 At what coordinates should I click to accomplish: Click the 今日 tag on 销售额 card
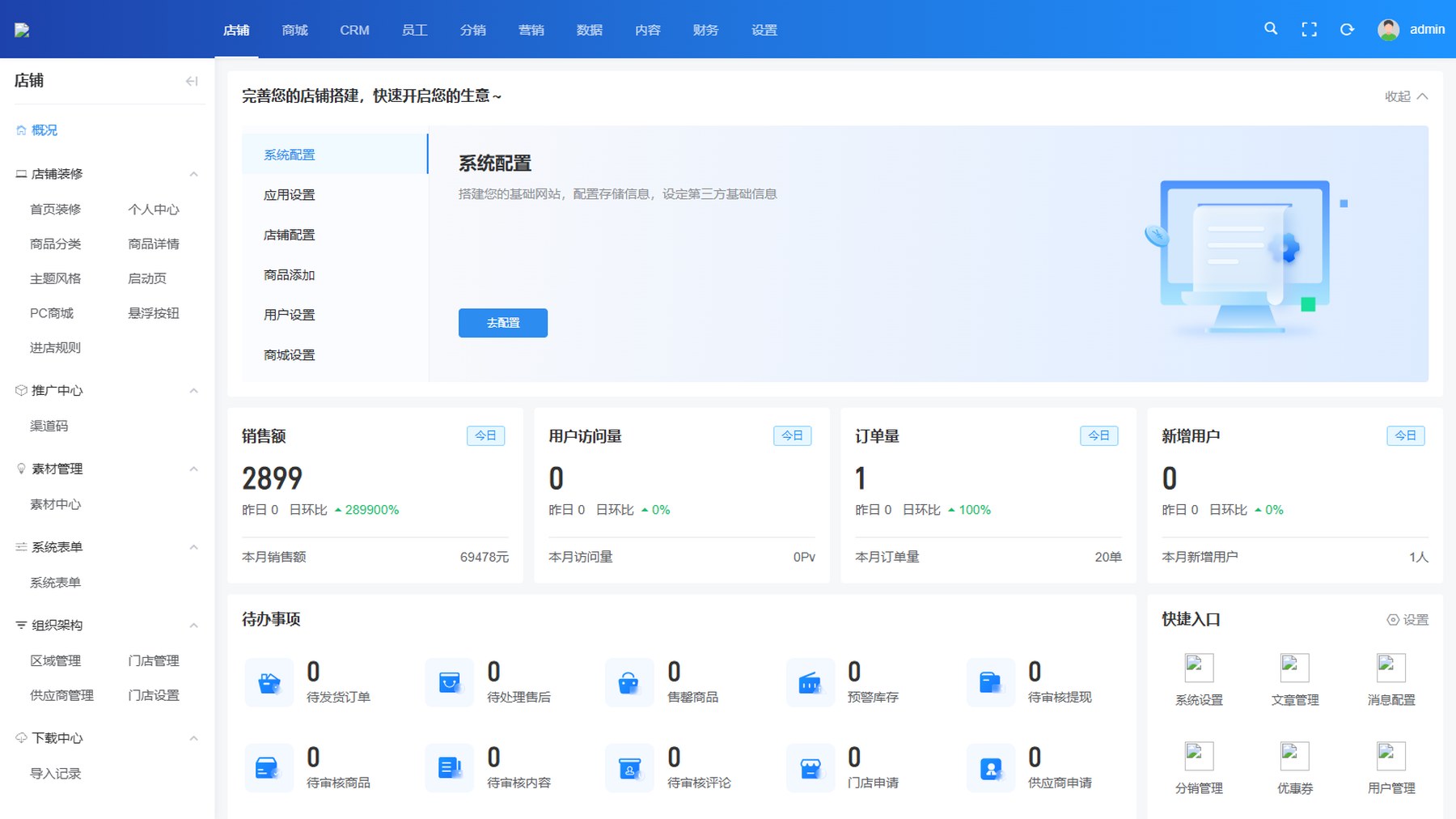coord(486,435)
